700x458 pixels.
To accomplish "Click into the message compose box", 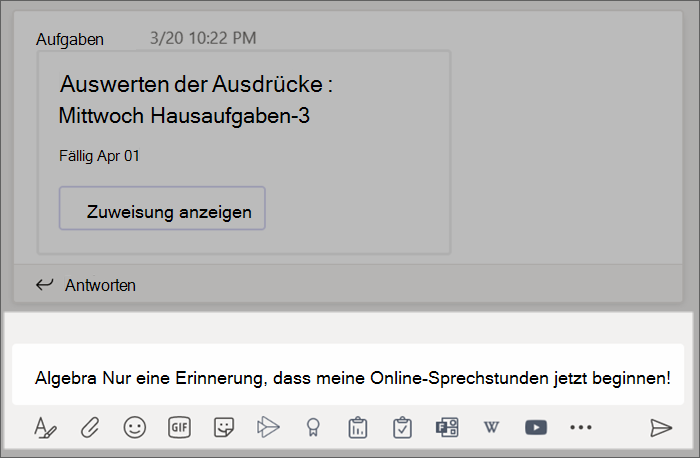I will click(x=348, y=374).
